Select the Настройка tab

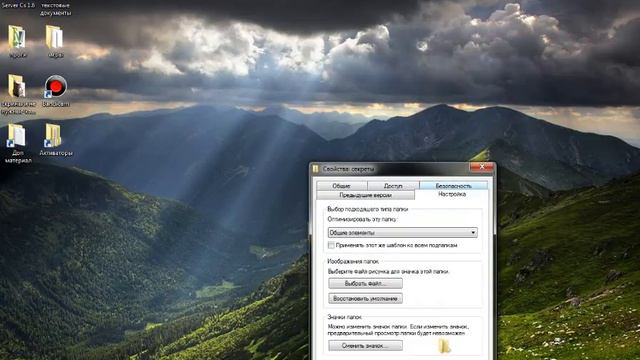tap(451, 195)
